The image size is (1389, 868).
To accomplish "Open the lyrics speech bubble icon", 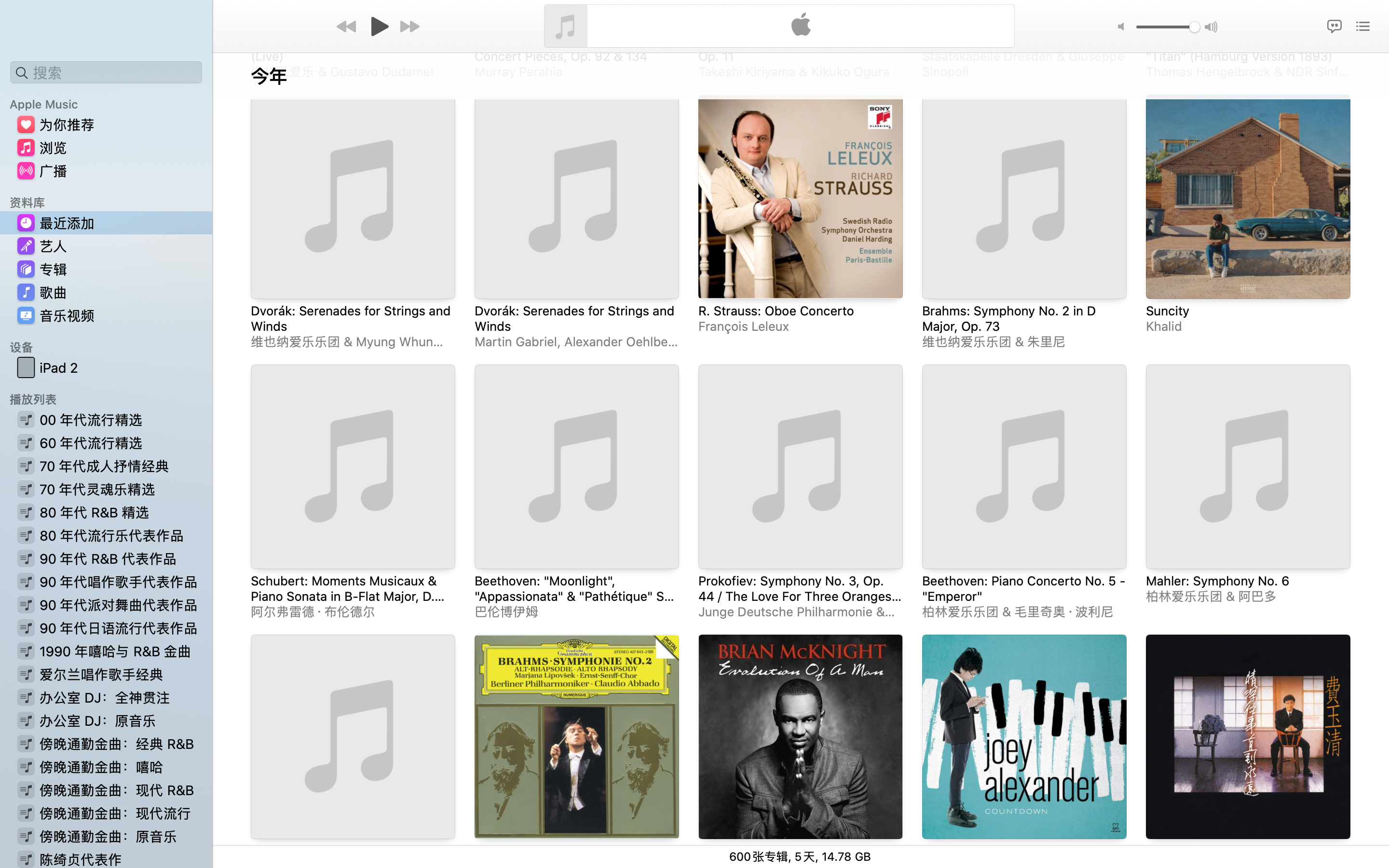I will (1334, 27).
